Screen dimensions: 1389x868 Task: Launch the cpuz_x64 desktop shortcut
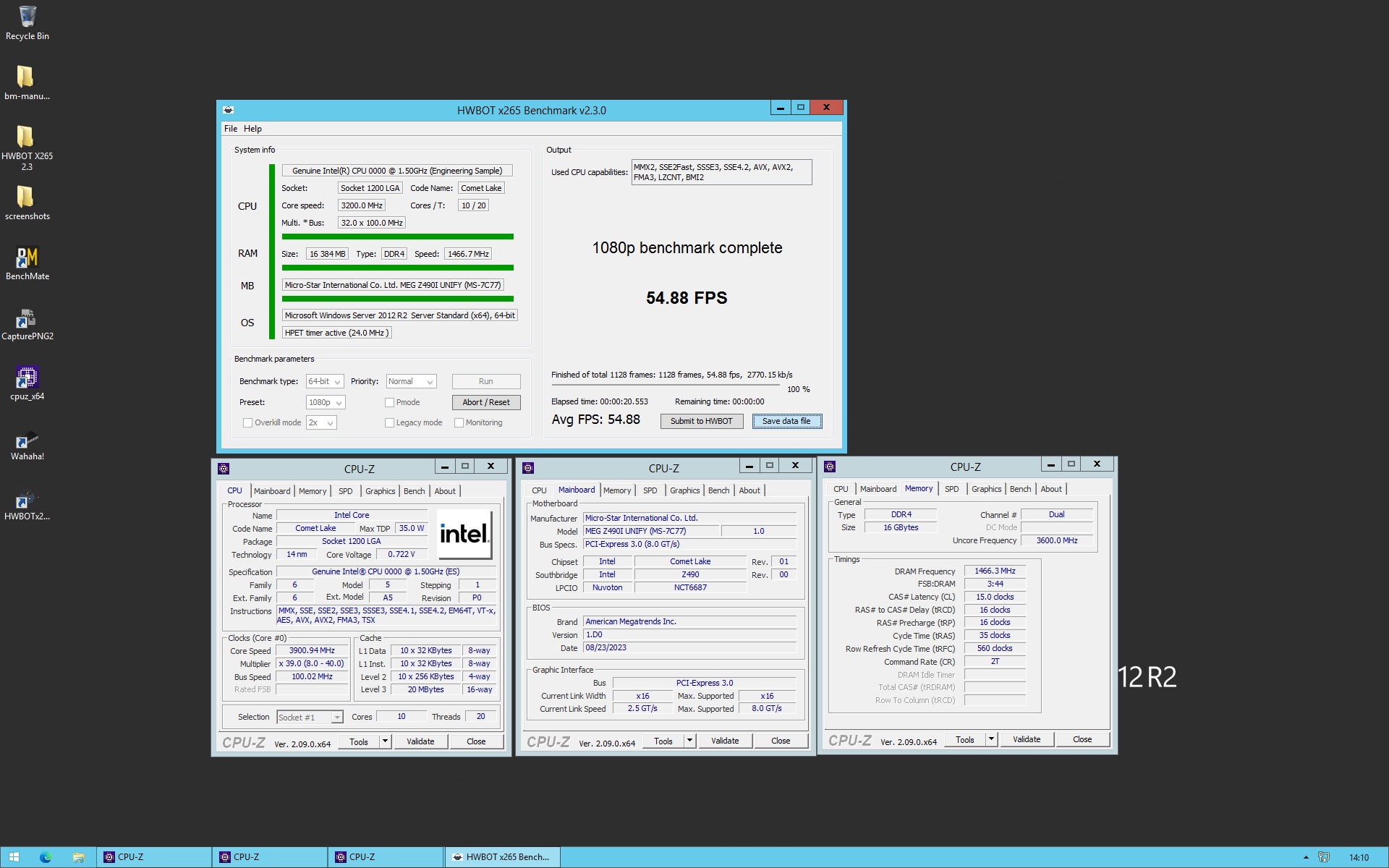(x=27, y=383)
